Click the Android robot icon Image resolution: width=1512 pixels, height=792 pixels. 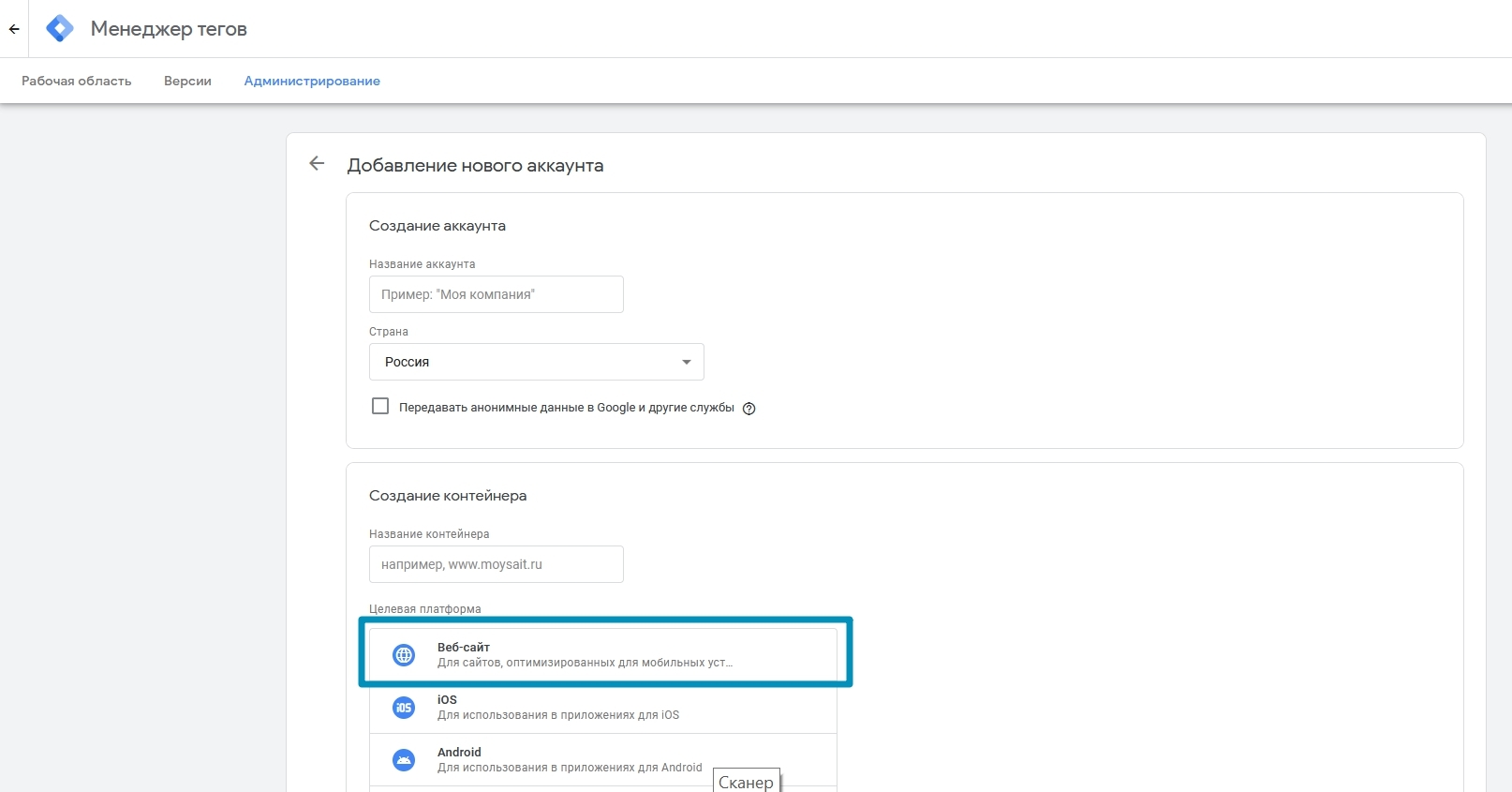pyautogui.click(x=404, y=760)
